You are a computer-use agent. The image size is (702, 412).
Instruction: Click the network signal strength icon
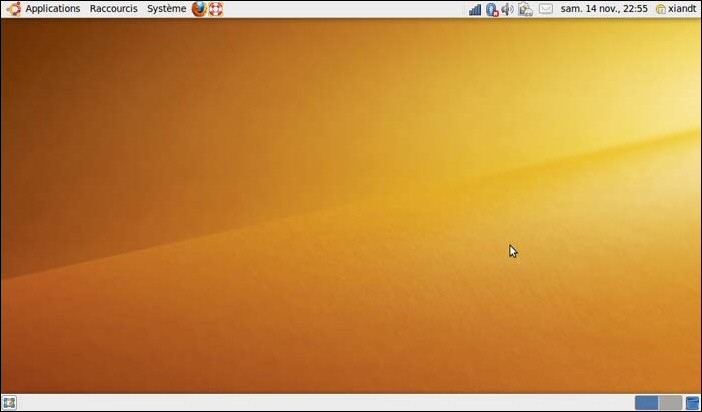pos(475,9)
